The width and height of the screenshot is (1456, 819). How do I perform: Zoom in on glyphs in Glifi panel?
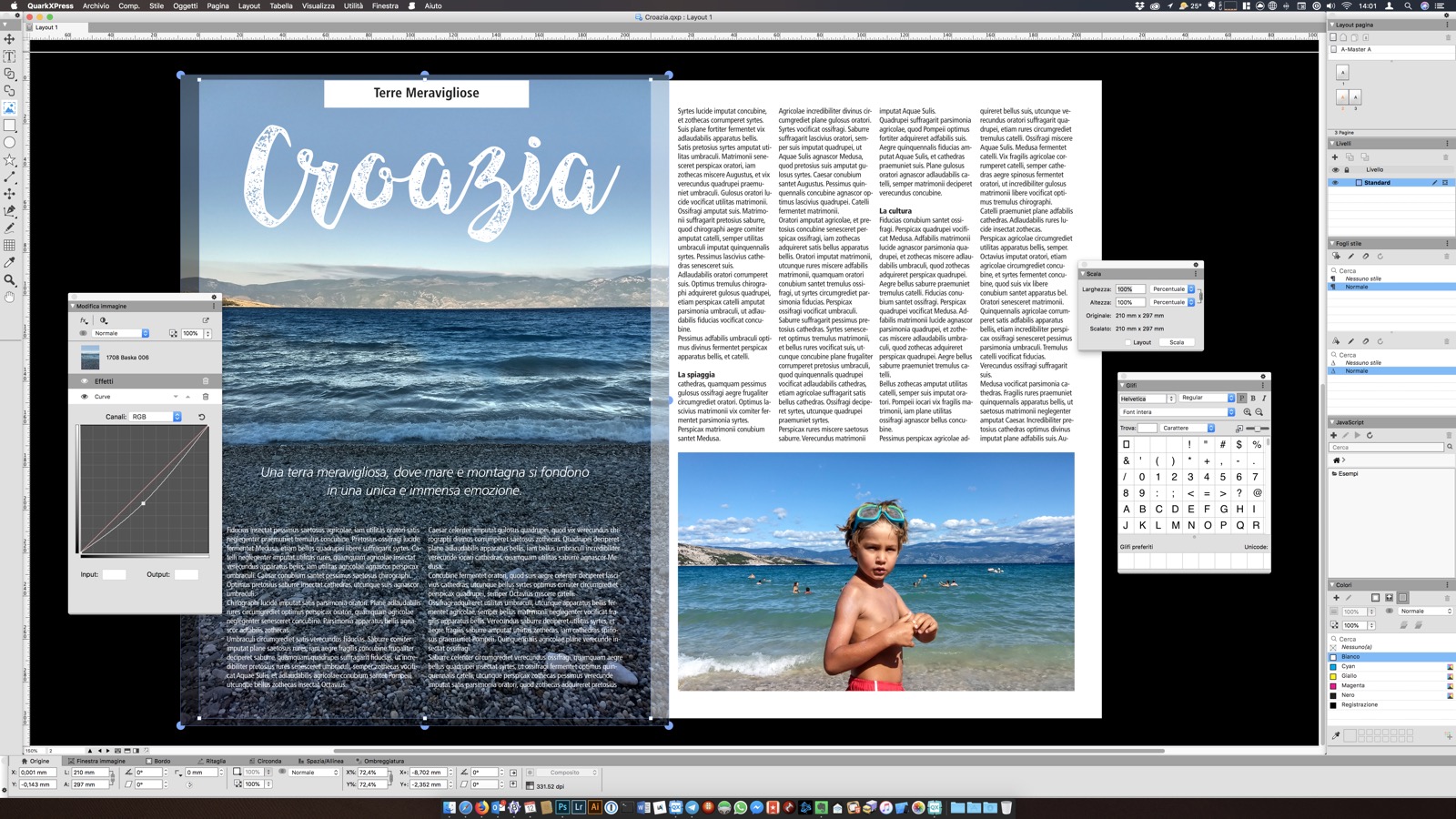(x=1248, y=412)
